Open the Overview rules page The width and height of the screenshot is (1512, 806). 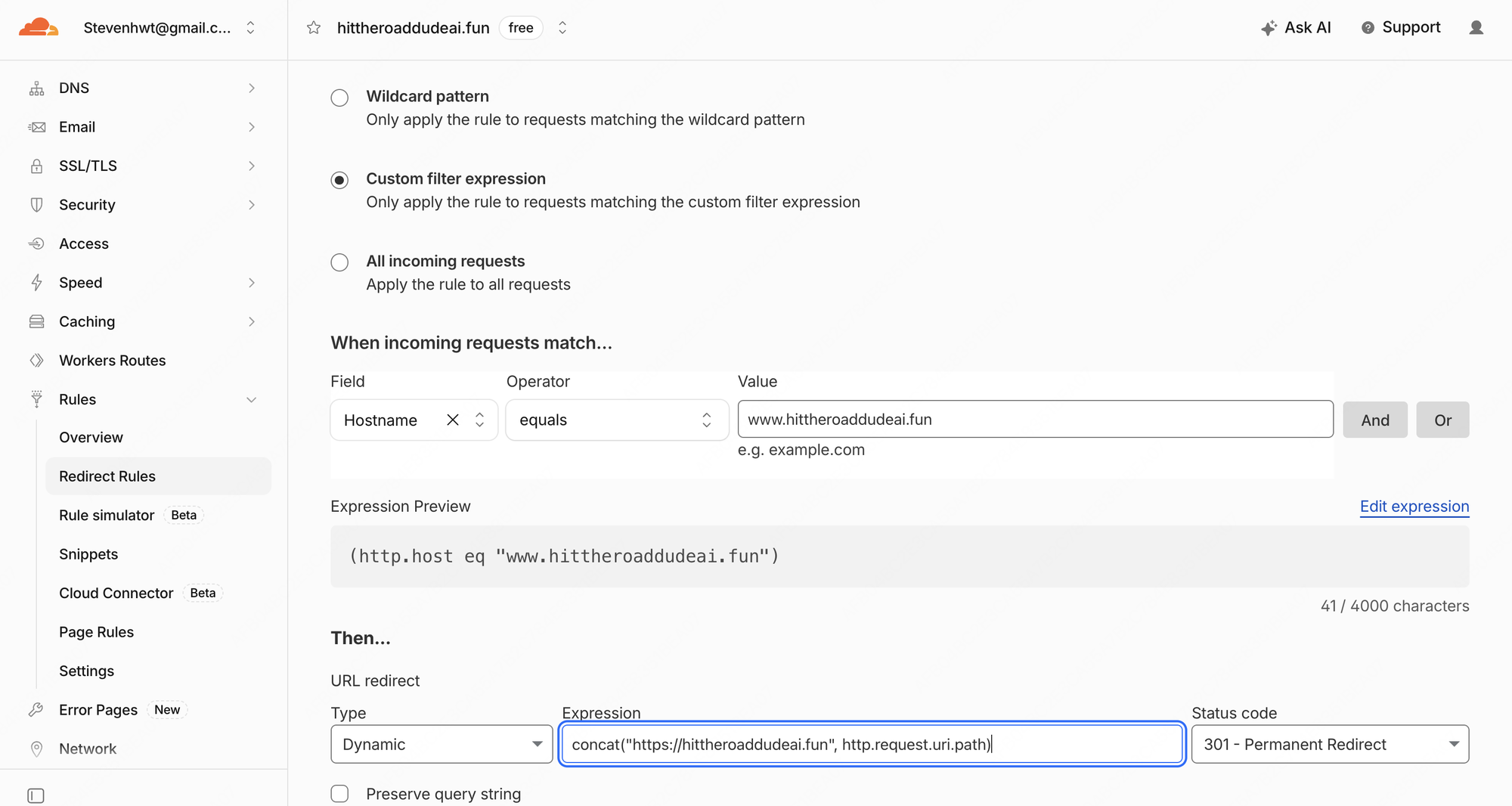91,438
